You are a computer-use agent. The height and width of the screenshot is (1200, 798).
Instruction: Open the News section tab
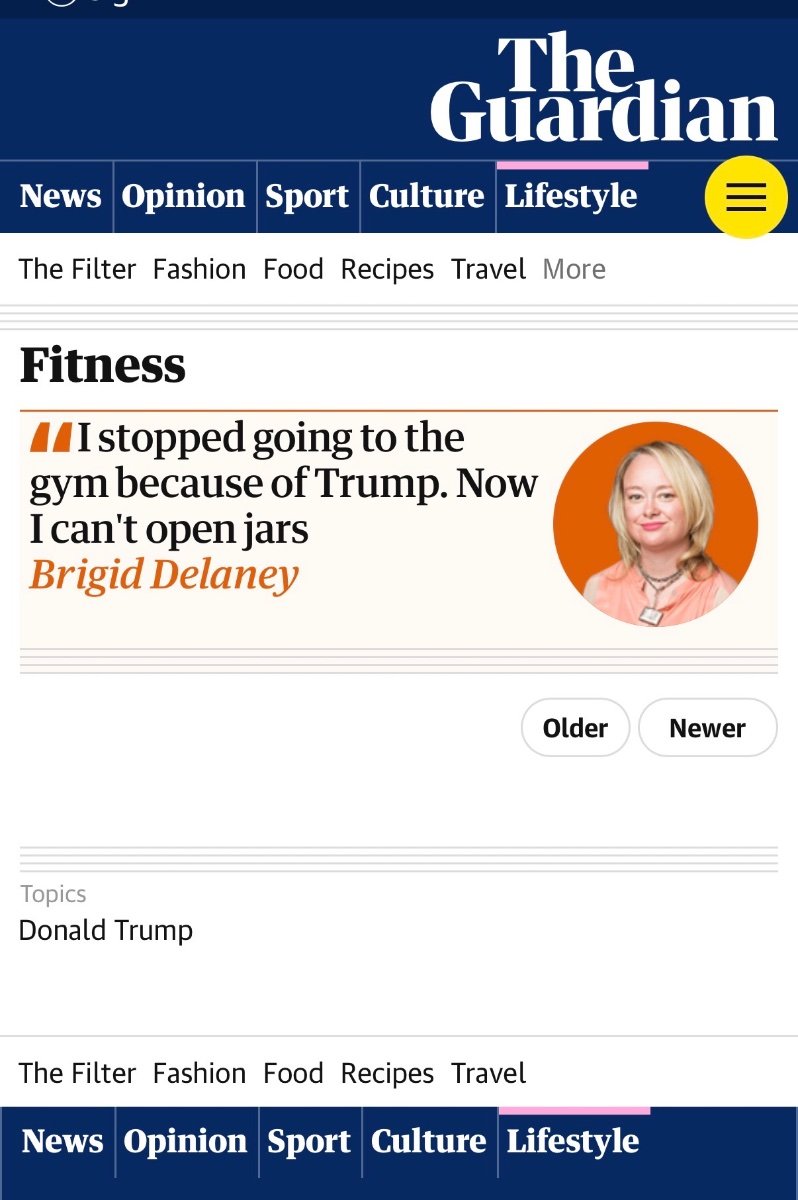point(60,196)
